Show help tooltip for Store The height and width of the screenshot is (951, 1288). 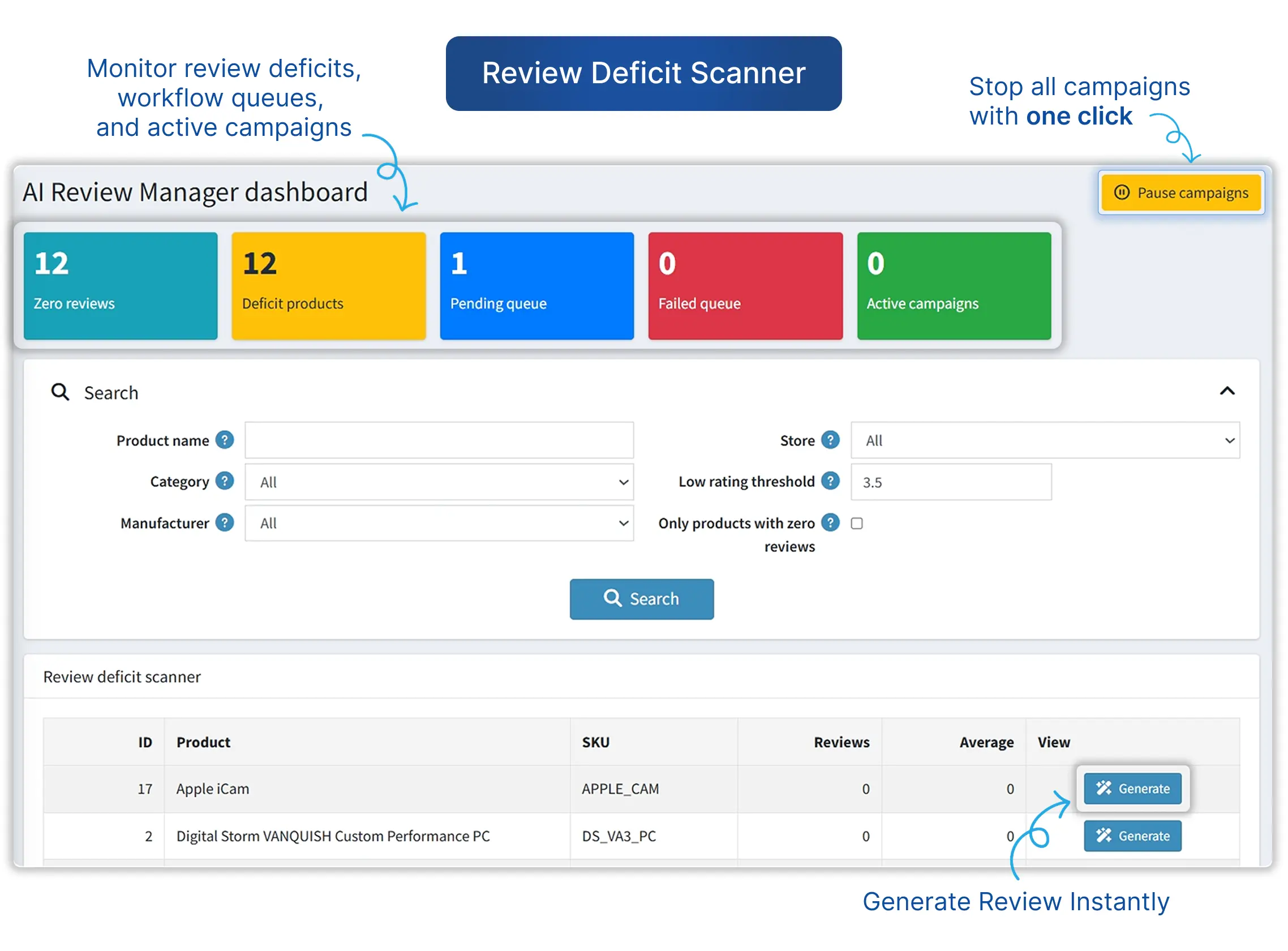830,440
